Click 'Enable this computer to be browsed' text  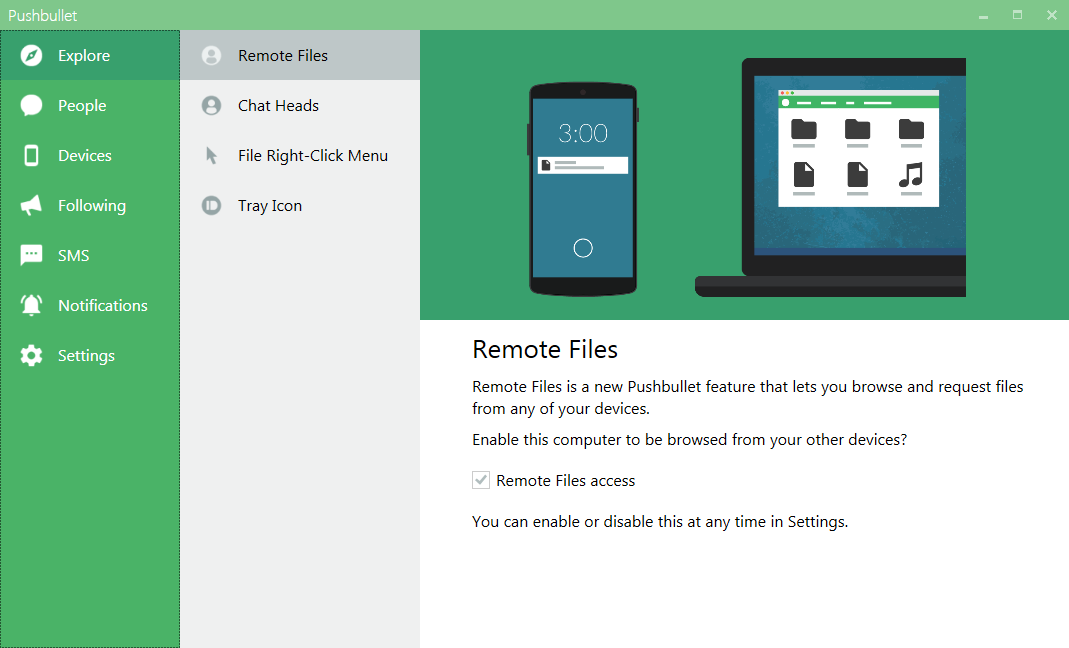[689, 440]
